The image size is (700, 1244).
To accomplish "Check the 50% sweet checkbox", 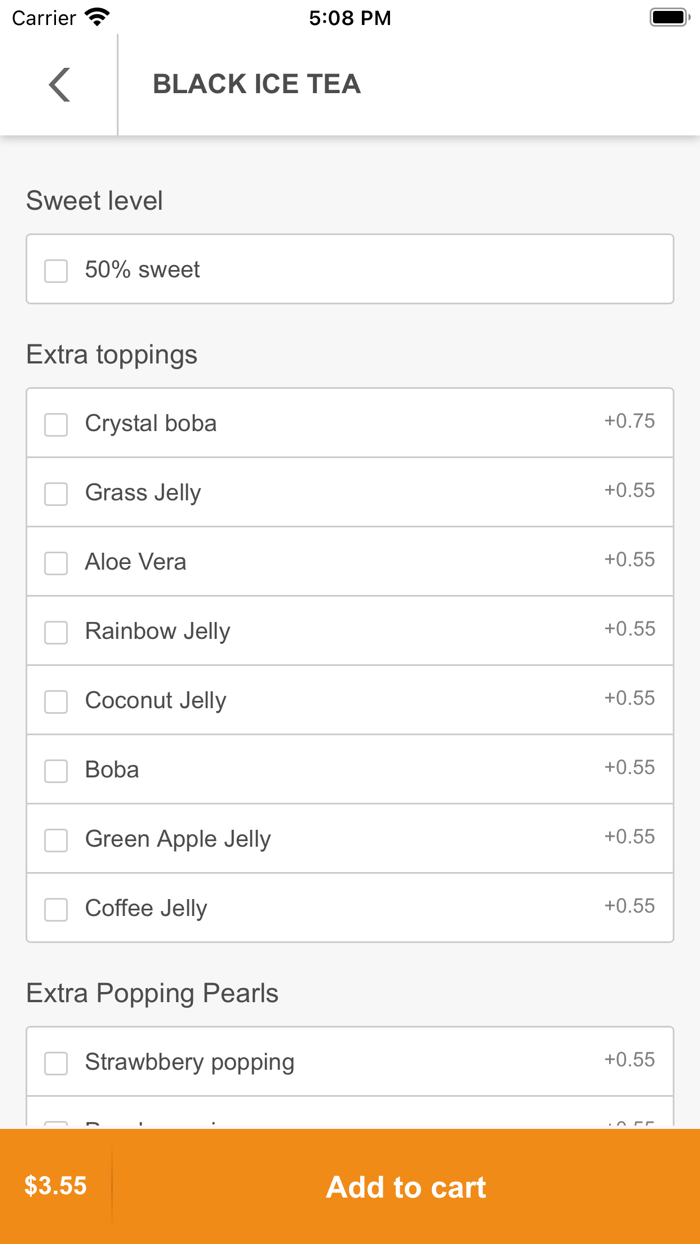I will tap(56, 271).
